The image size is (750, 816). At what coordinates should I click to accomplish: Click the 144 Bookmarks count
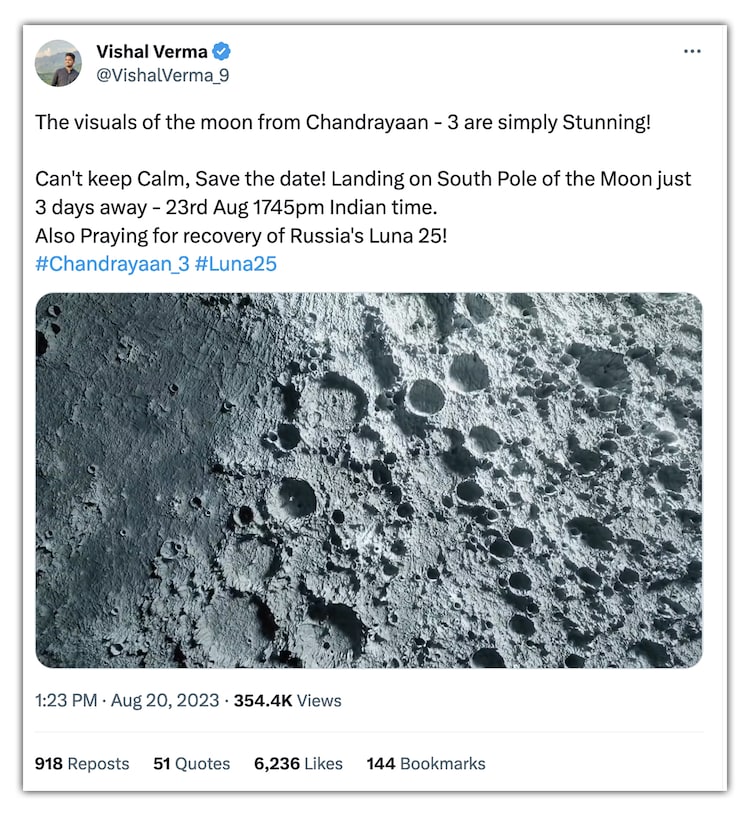point(426,763)
